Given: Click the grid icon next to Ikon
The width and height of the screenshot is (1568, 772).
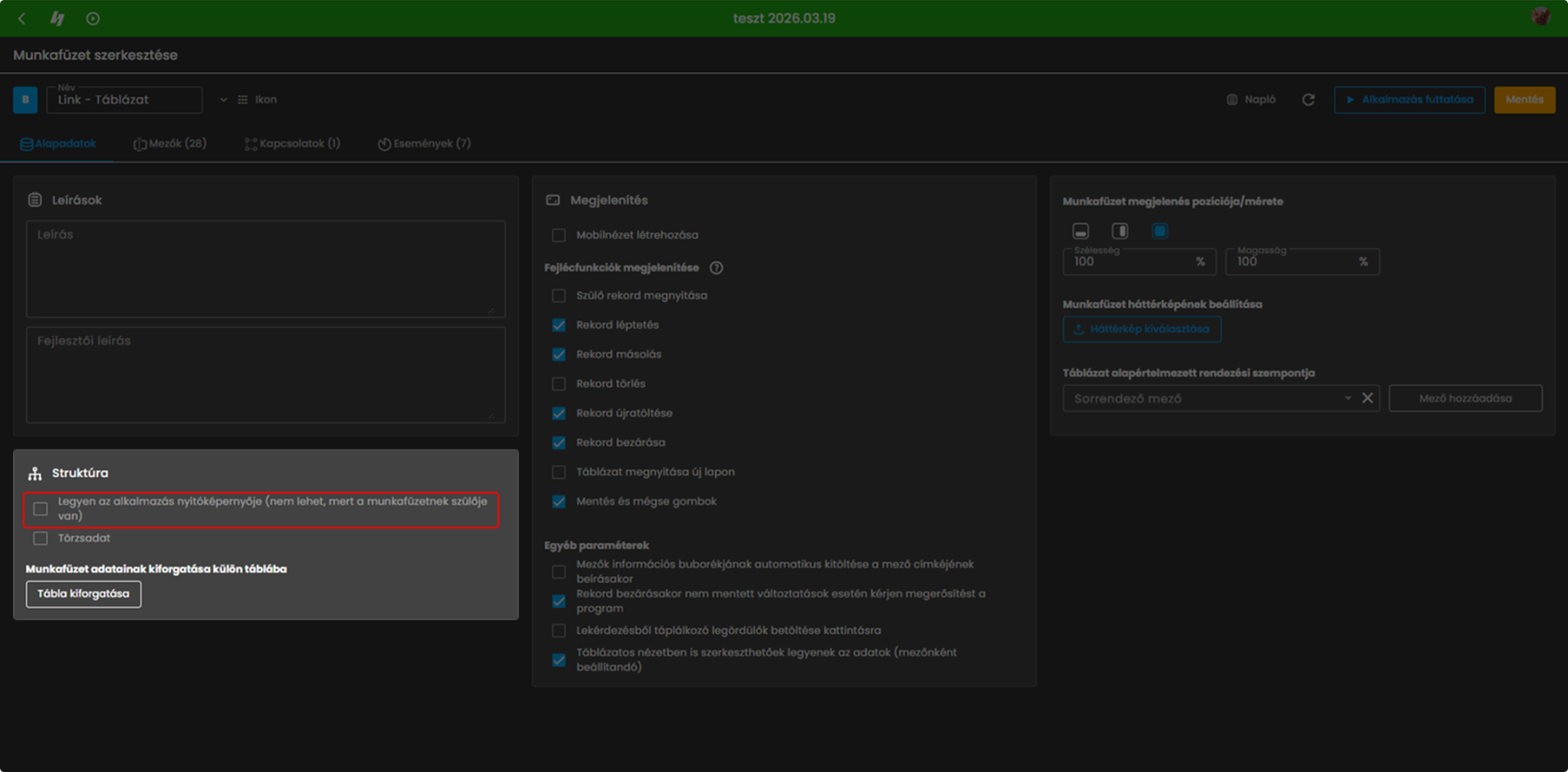Looking at the screenshot, I should [x=243, y=100].
